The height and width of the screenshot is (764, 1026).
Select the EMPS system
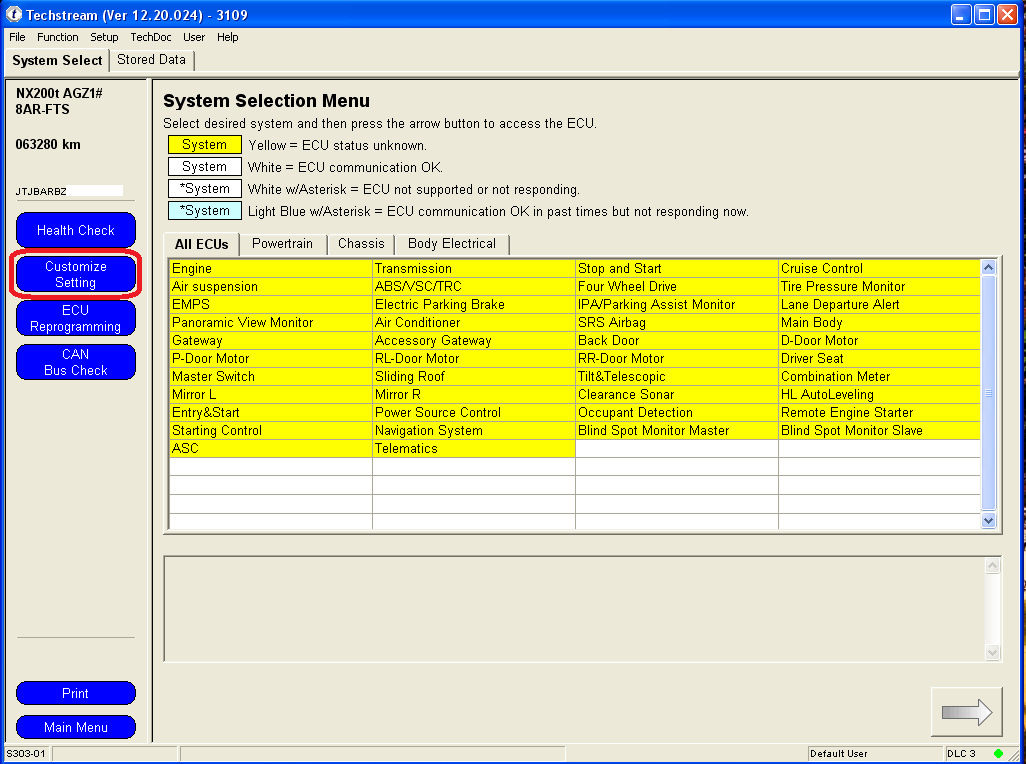click(x=270, y=304)
